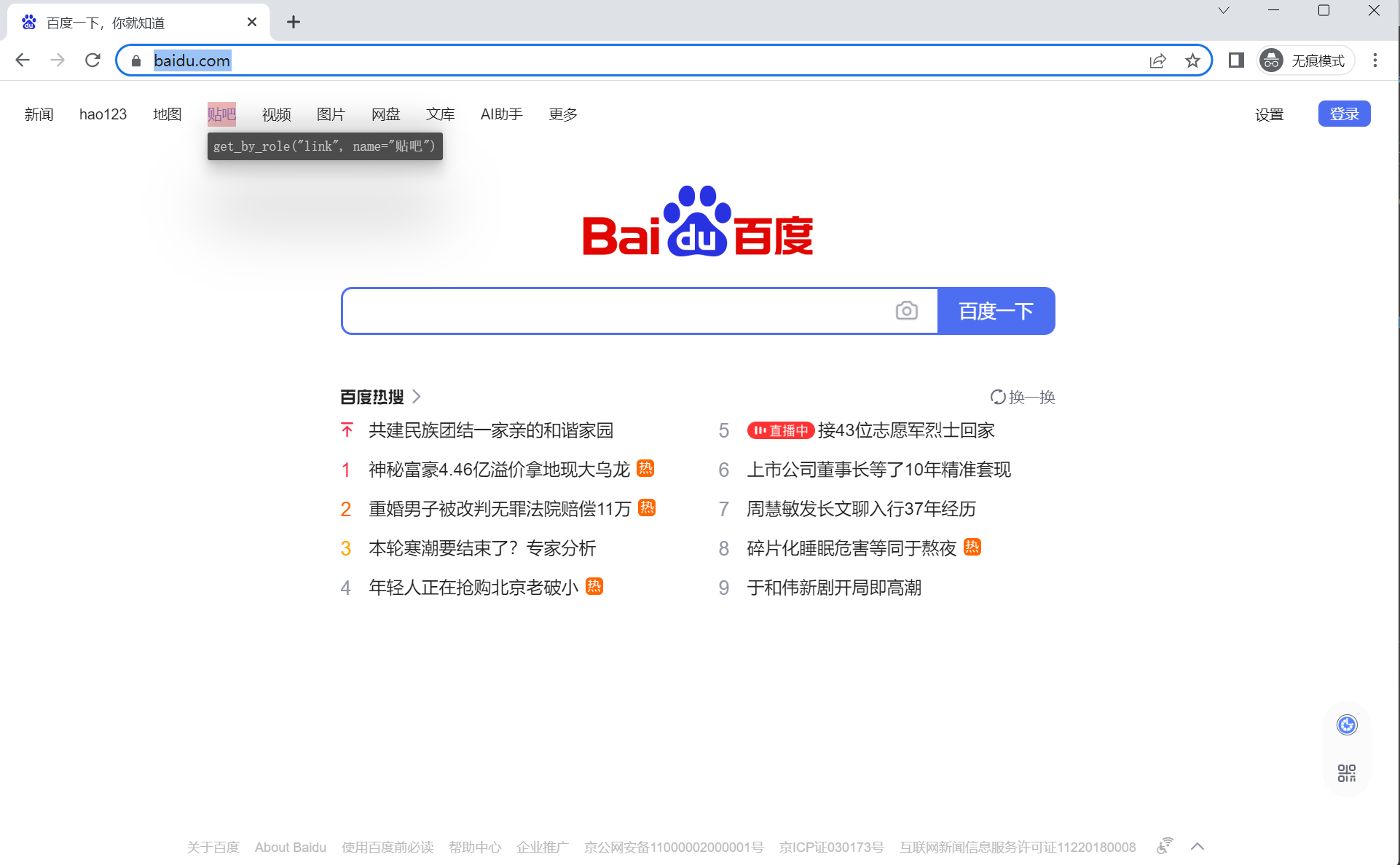This screenshot has width=1400, height=865.
Task: Click the share page icon
Action: point(1157,60)
